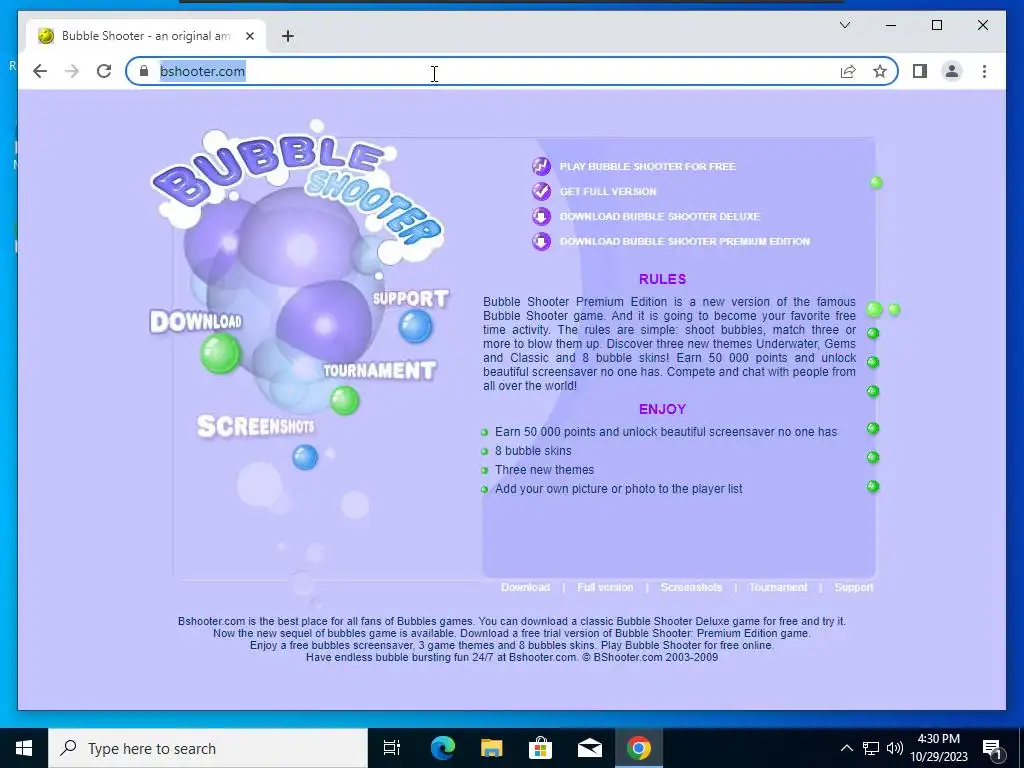Open Chrome's three-dot menu
The width and height of the screenshot is (1024, 768).
point(984,71)
